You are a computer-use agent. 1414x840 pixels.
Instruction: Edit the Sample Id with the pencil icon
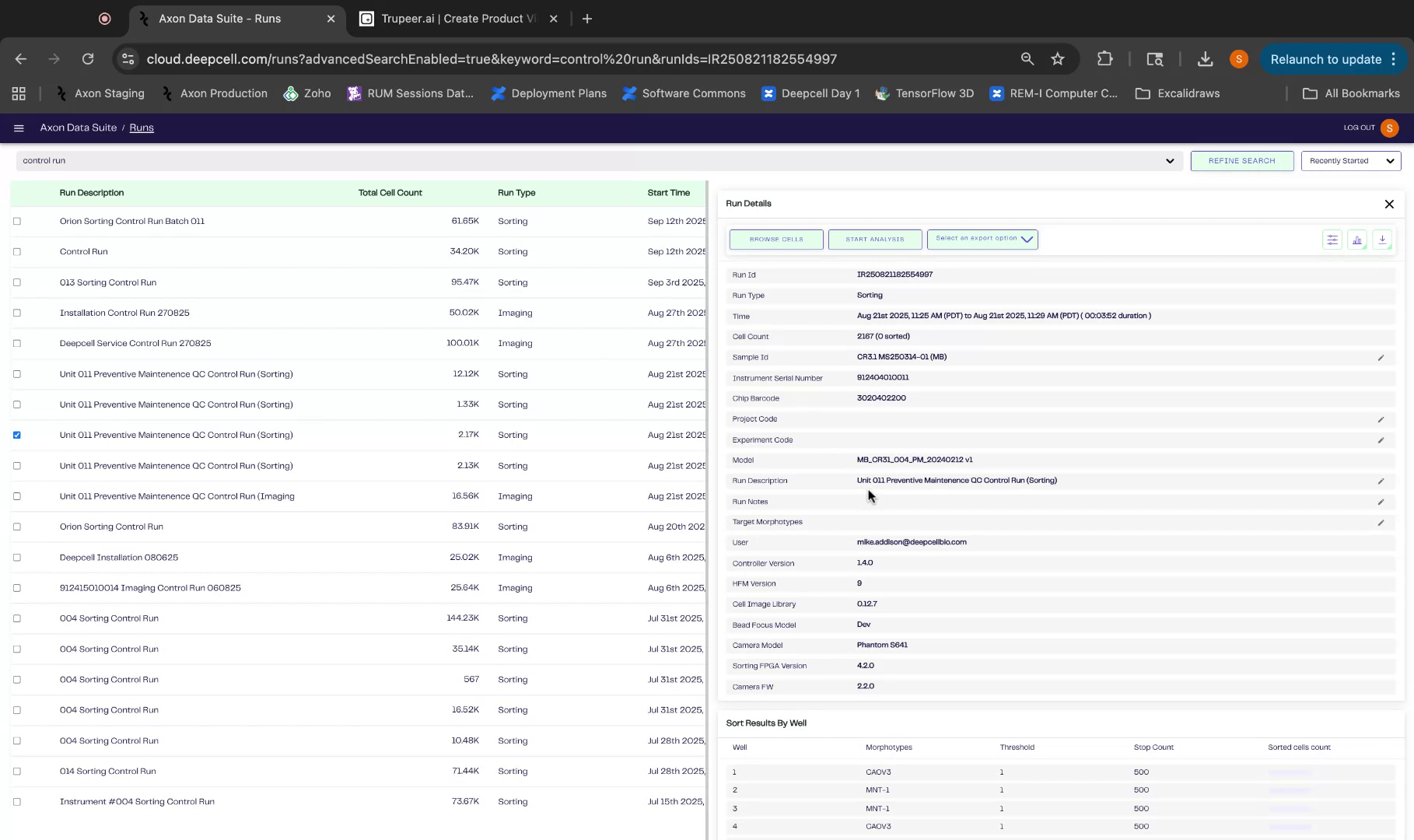click(x=1381, y=358)
